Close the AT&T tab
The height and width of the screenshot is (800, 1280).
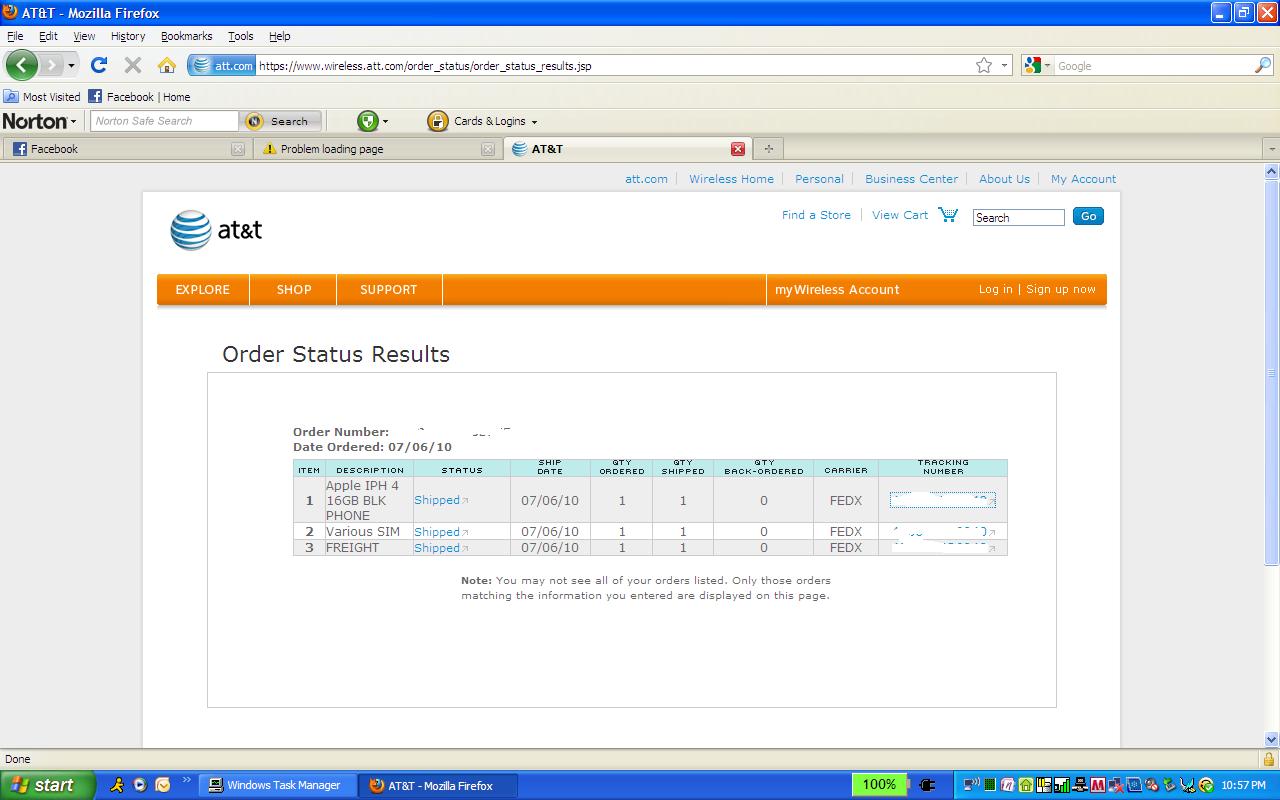coord(738,149)
